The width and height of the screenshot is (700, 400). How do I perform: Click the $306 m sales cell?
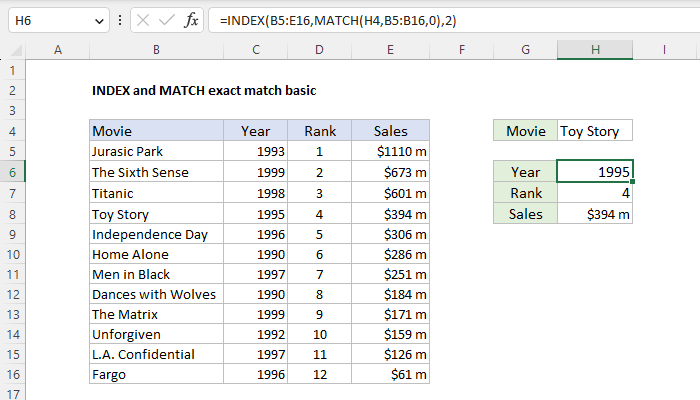[x=391, y=234]
